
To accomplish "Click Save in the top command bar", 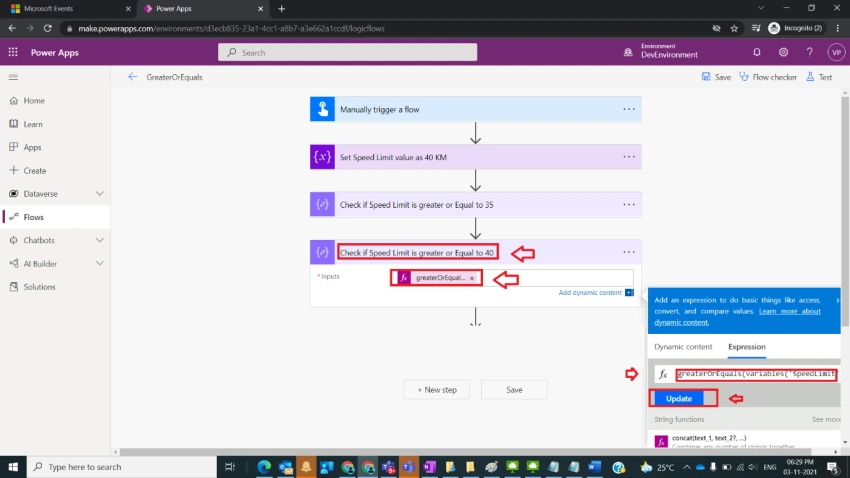I will 716,77.
